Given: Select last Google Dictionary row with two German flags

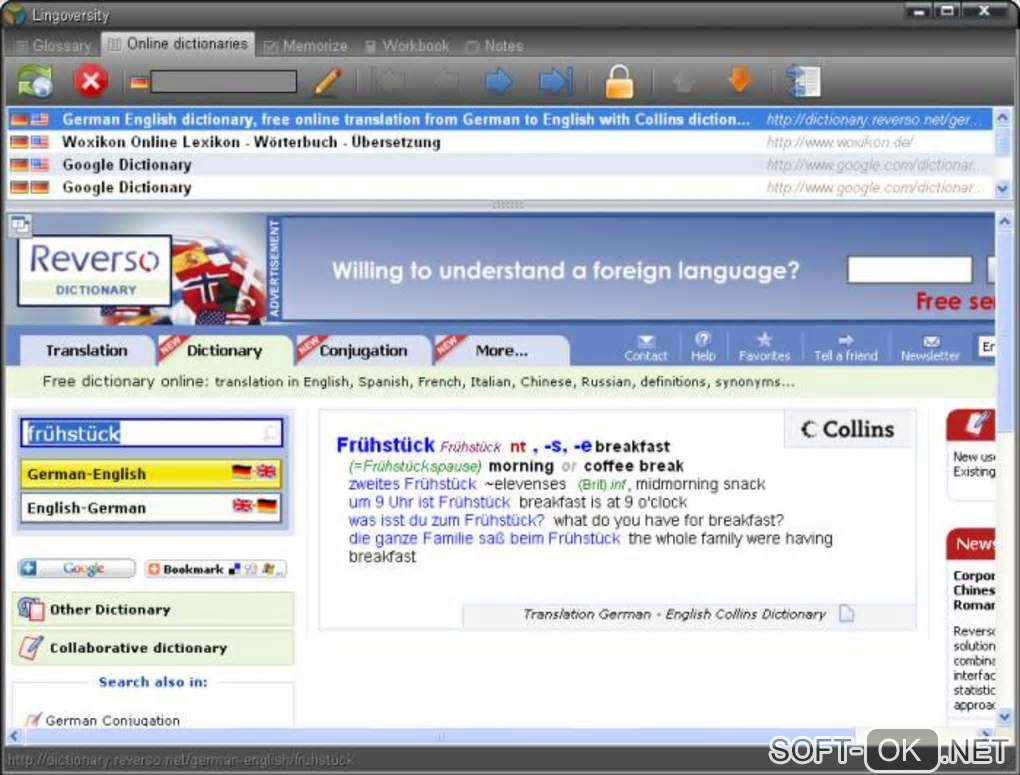Looking at the screenshot, I should coord(500,187).
